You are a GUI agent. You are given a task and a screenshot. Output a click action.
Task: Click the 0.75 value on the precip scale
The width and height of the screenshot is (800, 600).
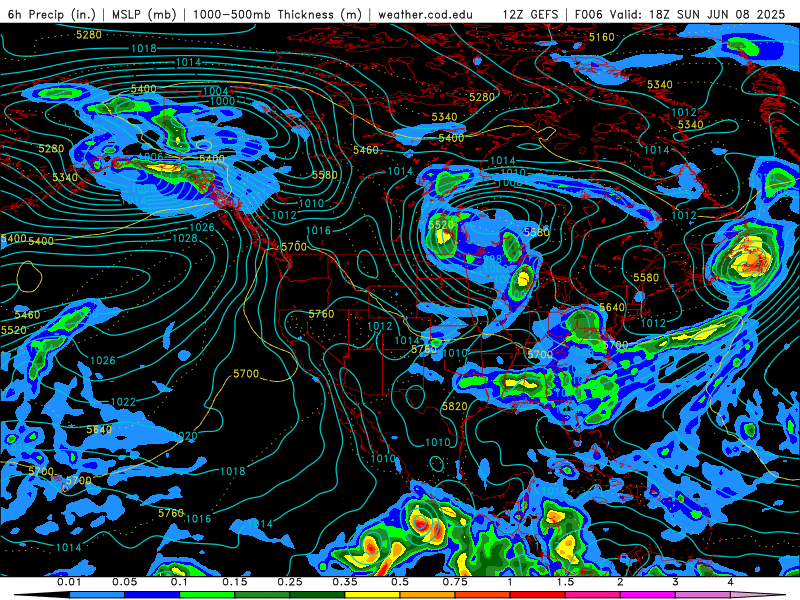[455, 582]
